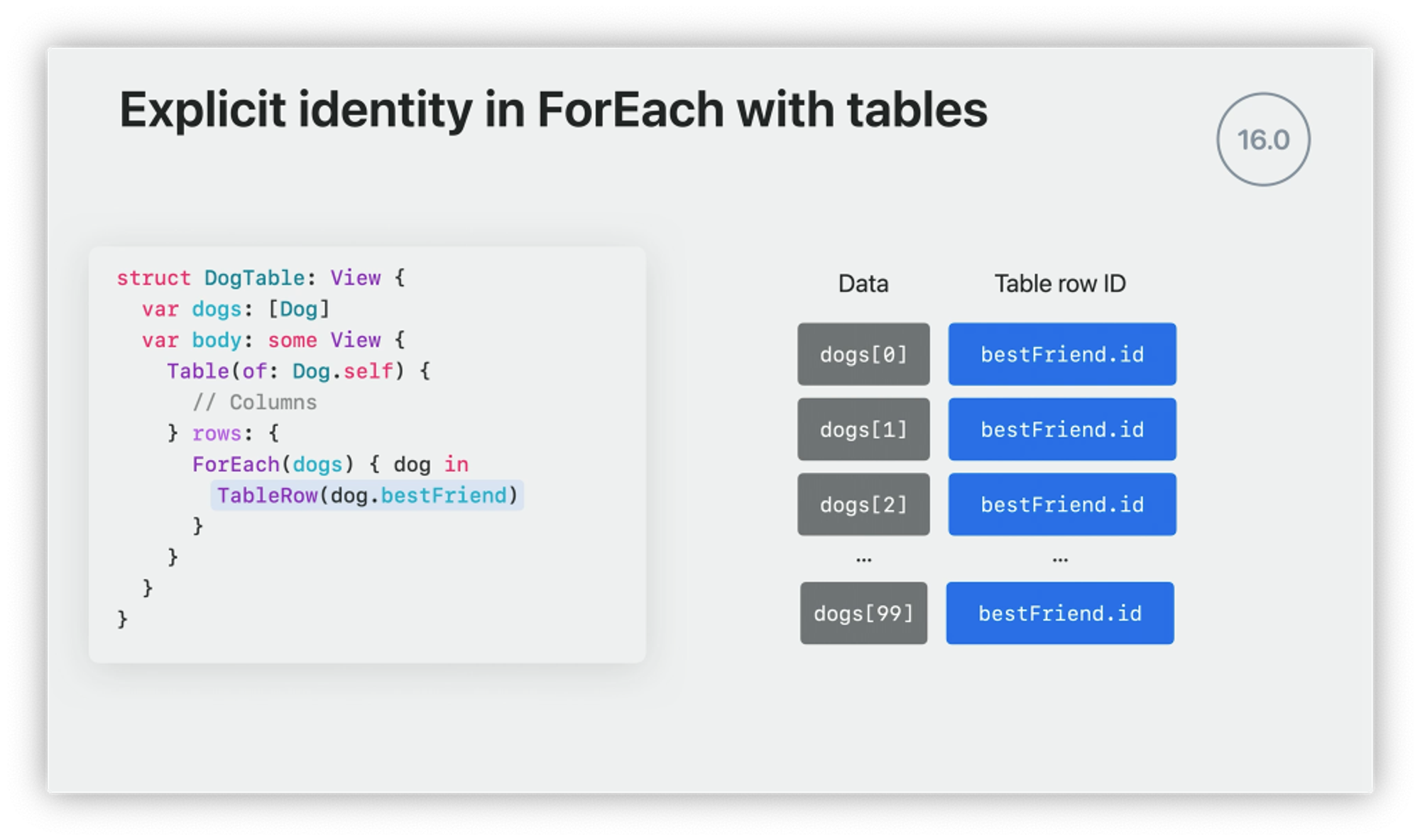
Task: Click the dogs[0] data box
Action: [863, 354]
